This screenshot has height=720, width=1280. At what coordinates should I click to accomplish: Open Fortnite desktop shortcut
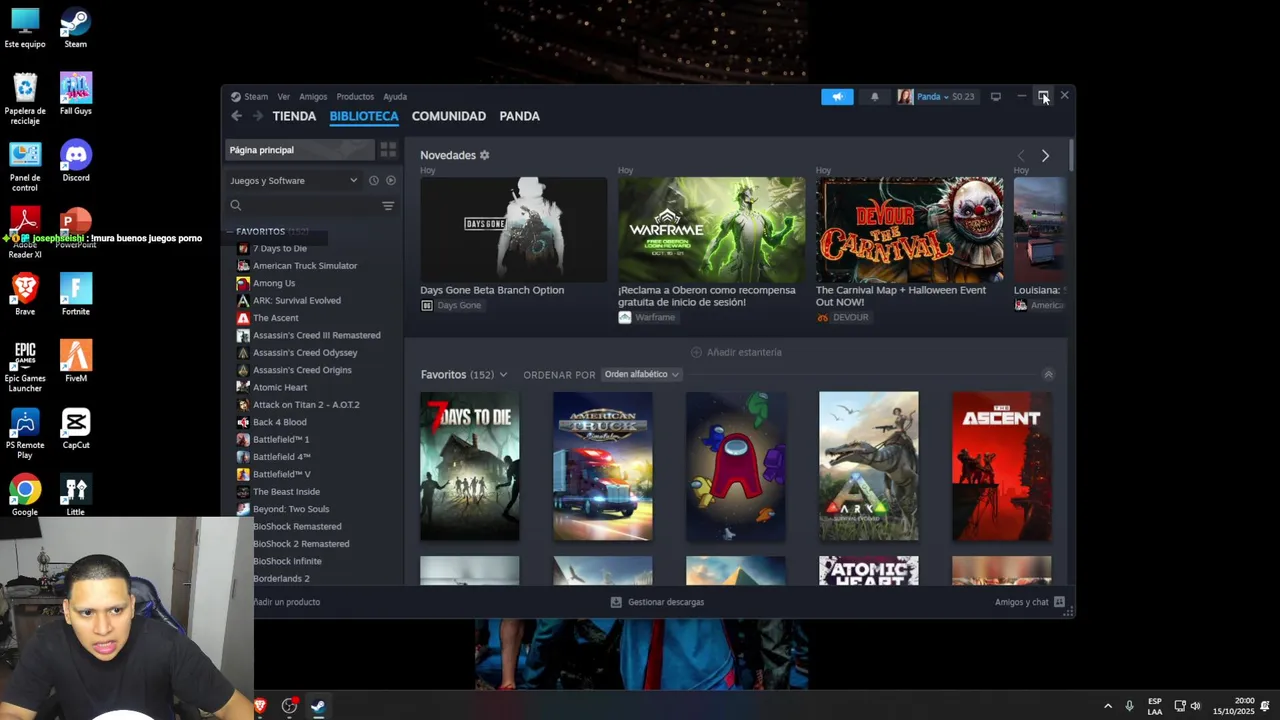point(76,295)
